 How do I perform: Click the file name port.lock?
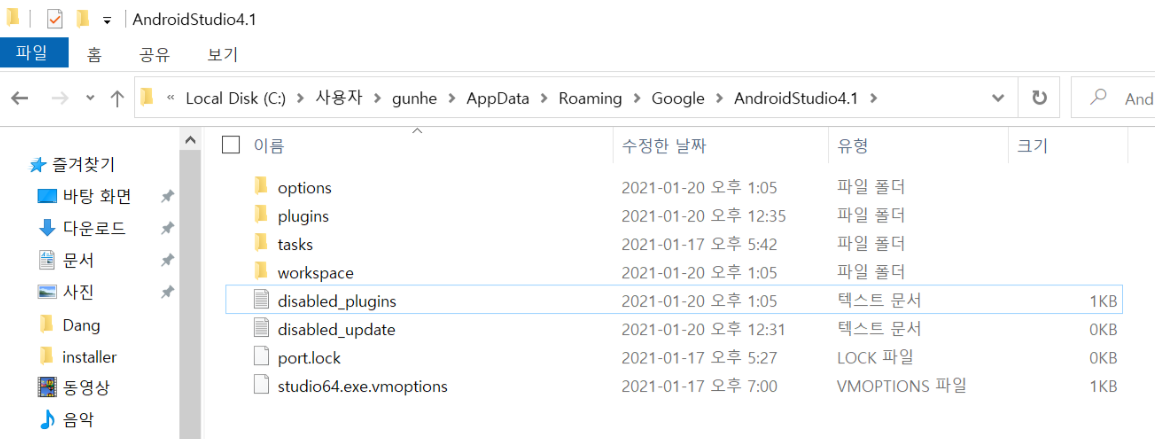(x=309, y=358)
